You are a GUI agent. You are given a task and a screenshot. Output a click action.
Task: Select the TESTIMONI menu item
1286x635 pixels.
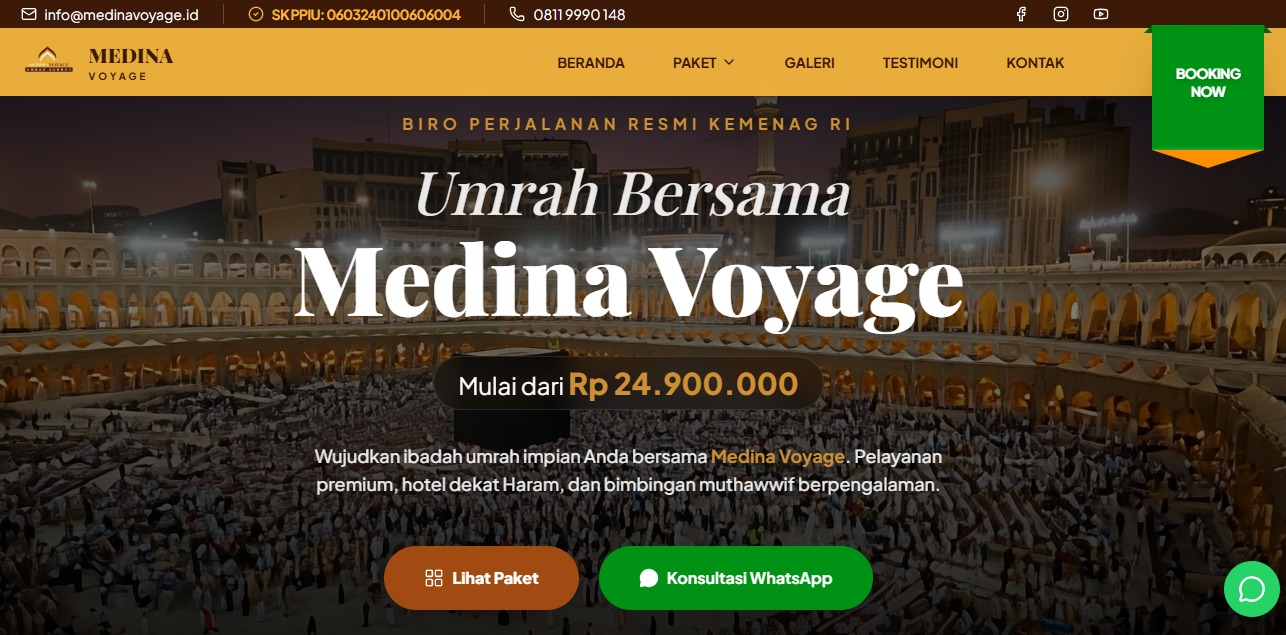[920, 63]
